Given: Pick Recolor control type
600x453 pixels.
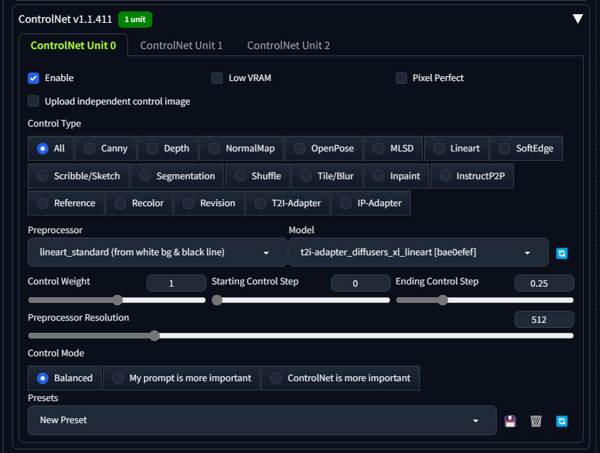Looking at the screenshot, I should 139,203.
